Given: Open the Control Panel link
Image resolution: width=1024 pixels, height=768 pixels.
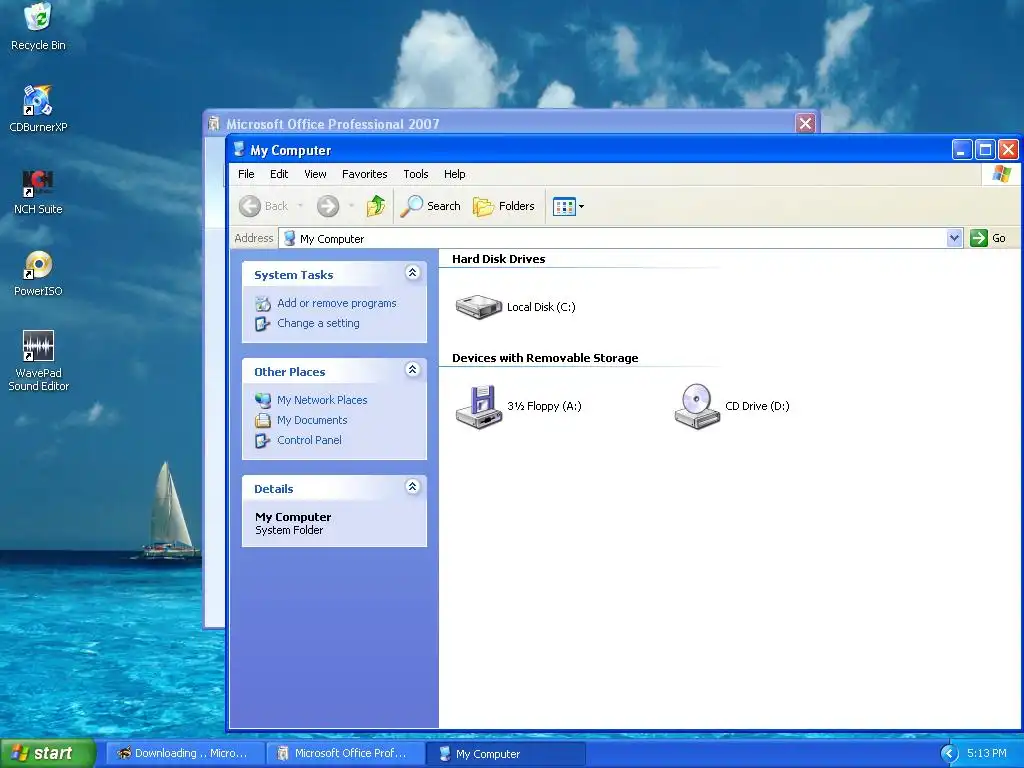Looking at the screenshot, I should (309, 440).
